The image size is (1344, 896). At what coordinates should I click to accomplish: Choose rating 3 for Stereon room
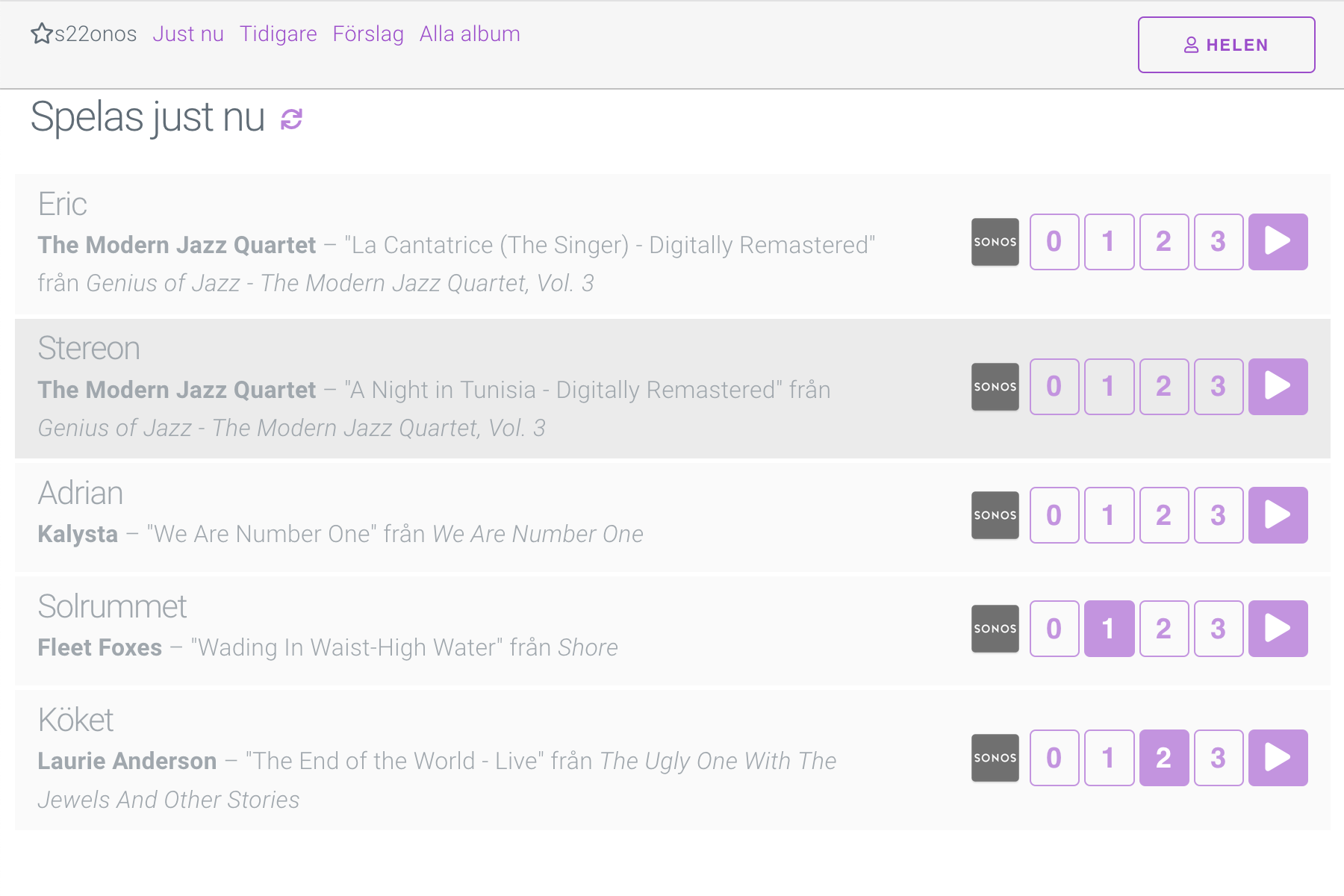pyautogui.click(x=1218, y=387)
